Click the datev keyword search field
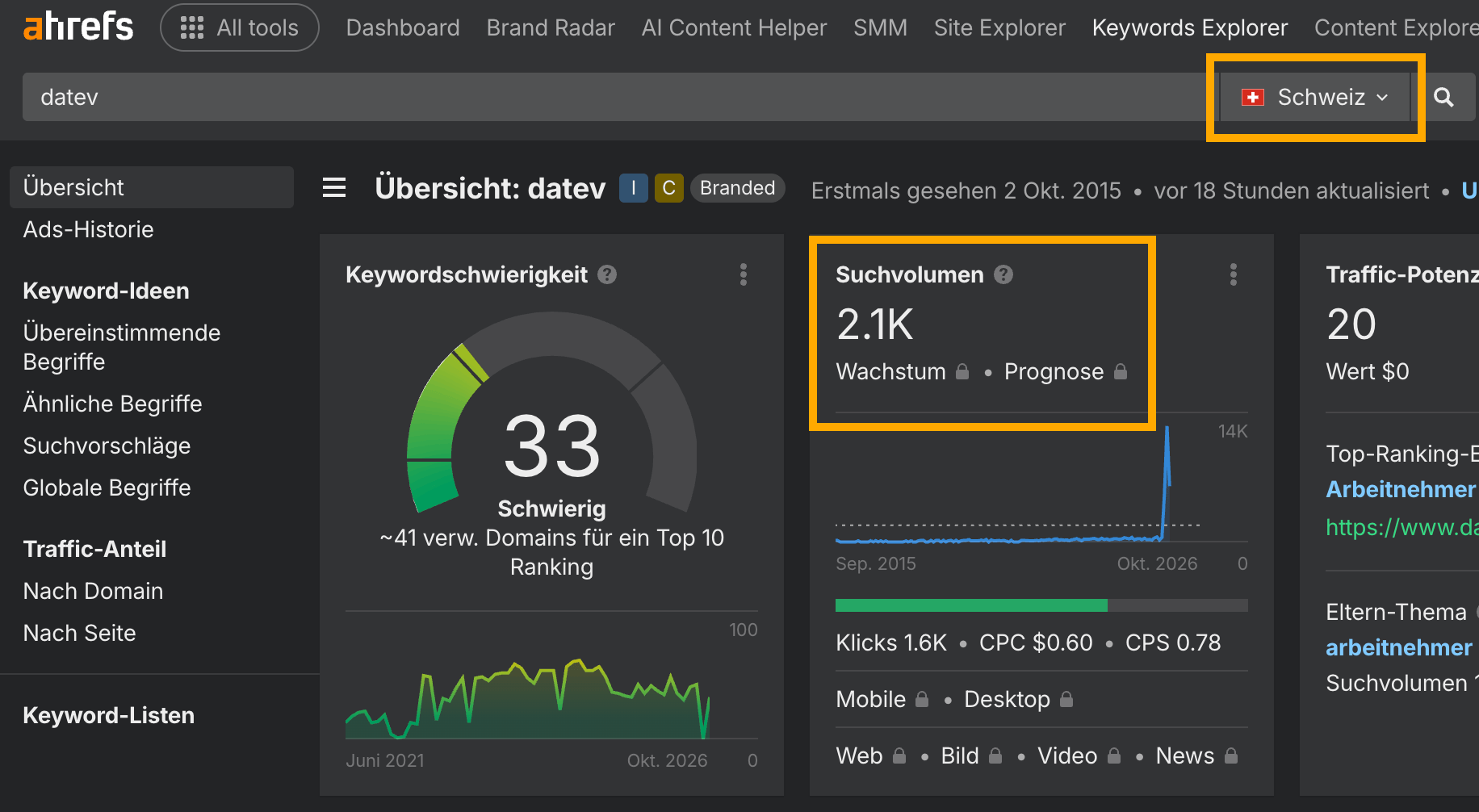Image resolution: width=1479 pixels, height=812 pixels. click(x=621, y=97)
